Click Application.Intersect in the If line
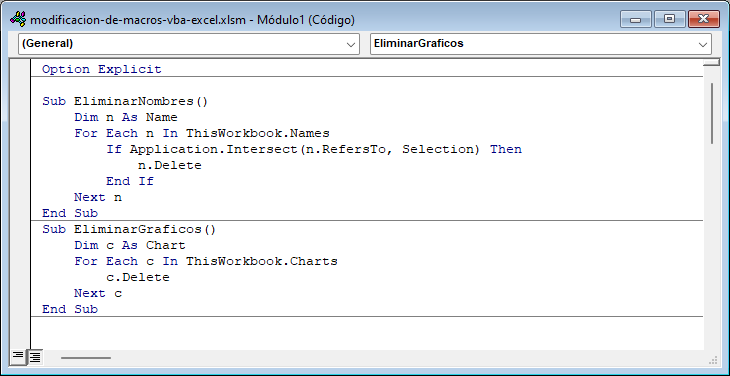The image size is (730, 376). point(213,149)
